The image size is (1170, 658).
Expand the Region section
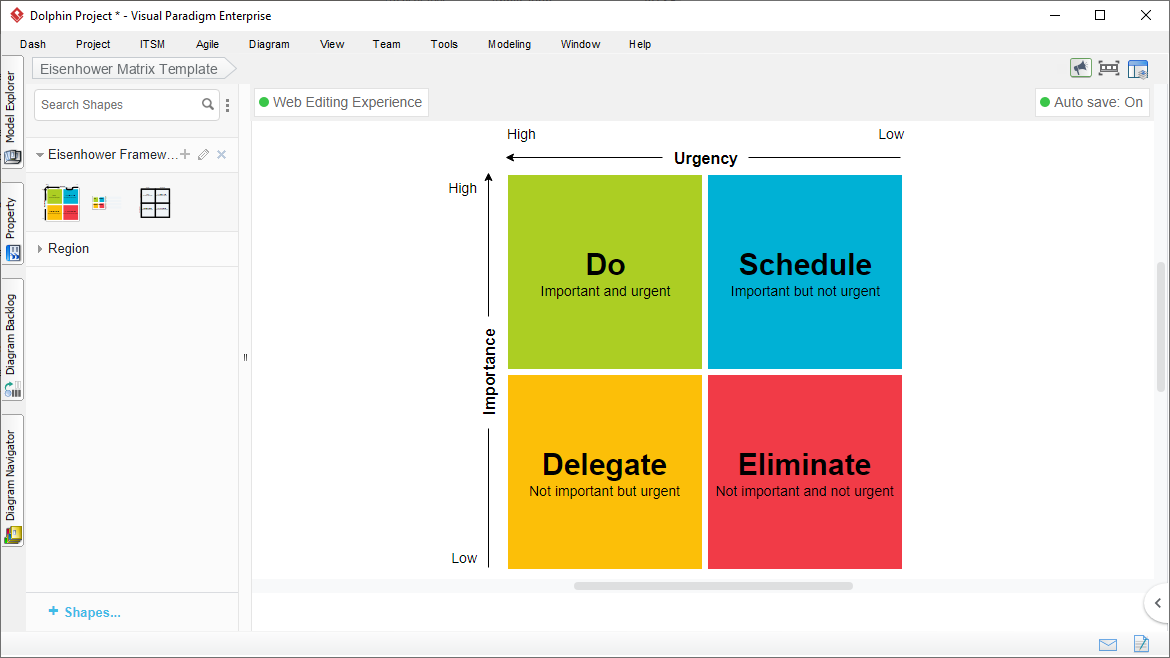point(40,249)
